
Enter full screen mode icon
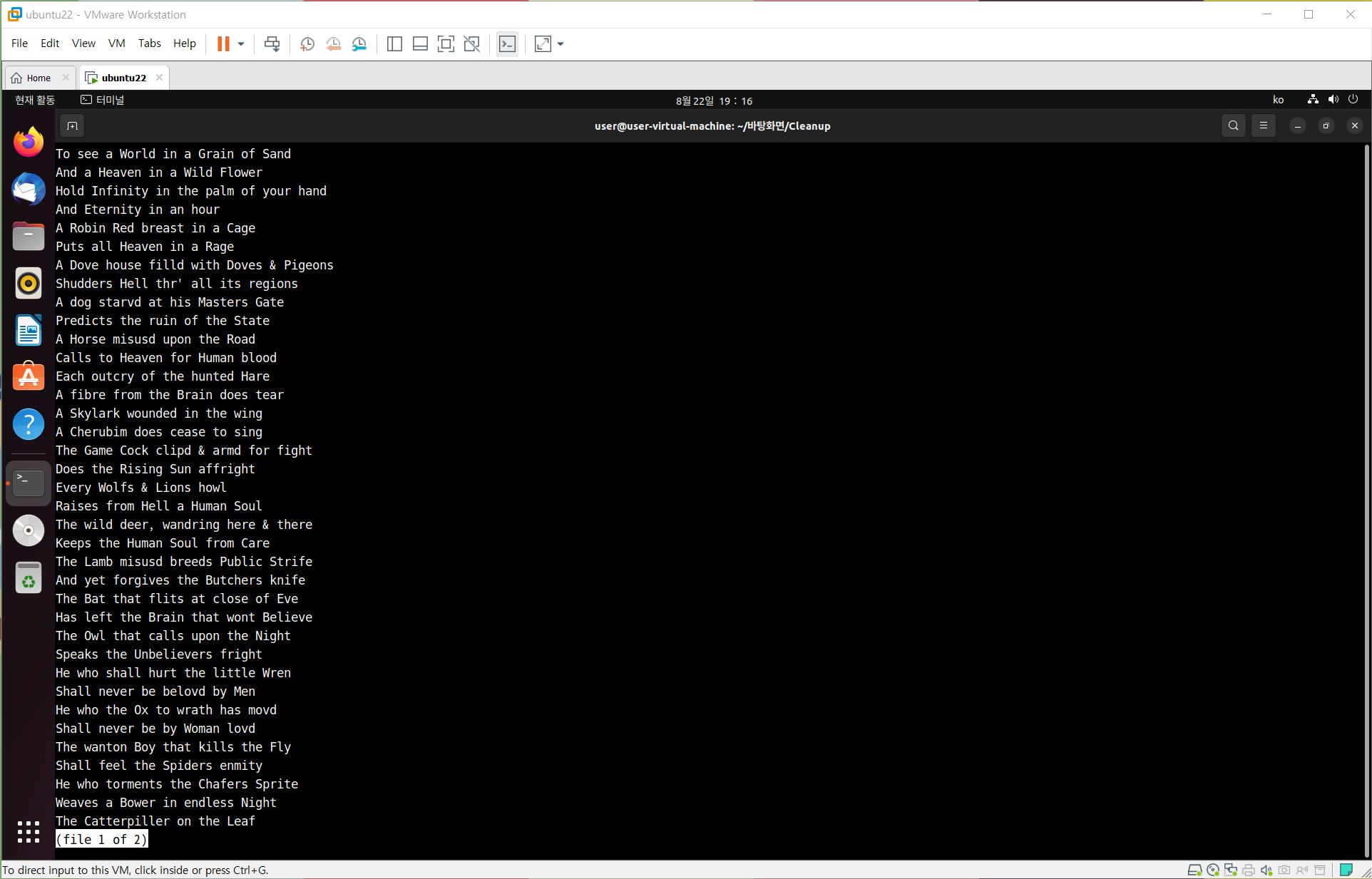[446, 44]
